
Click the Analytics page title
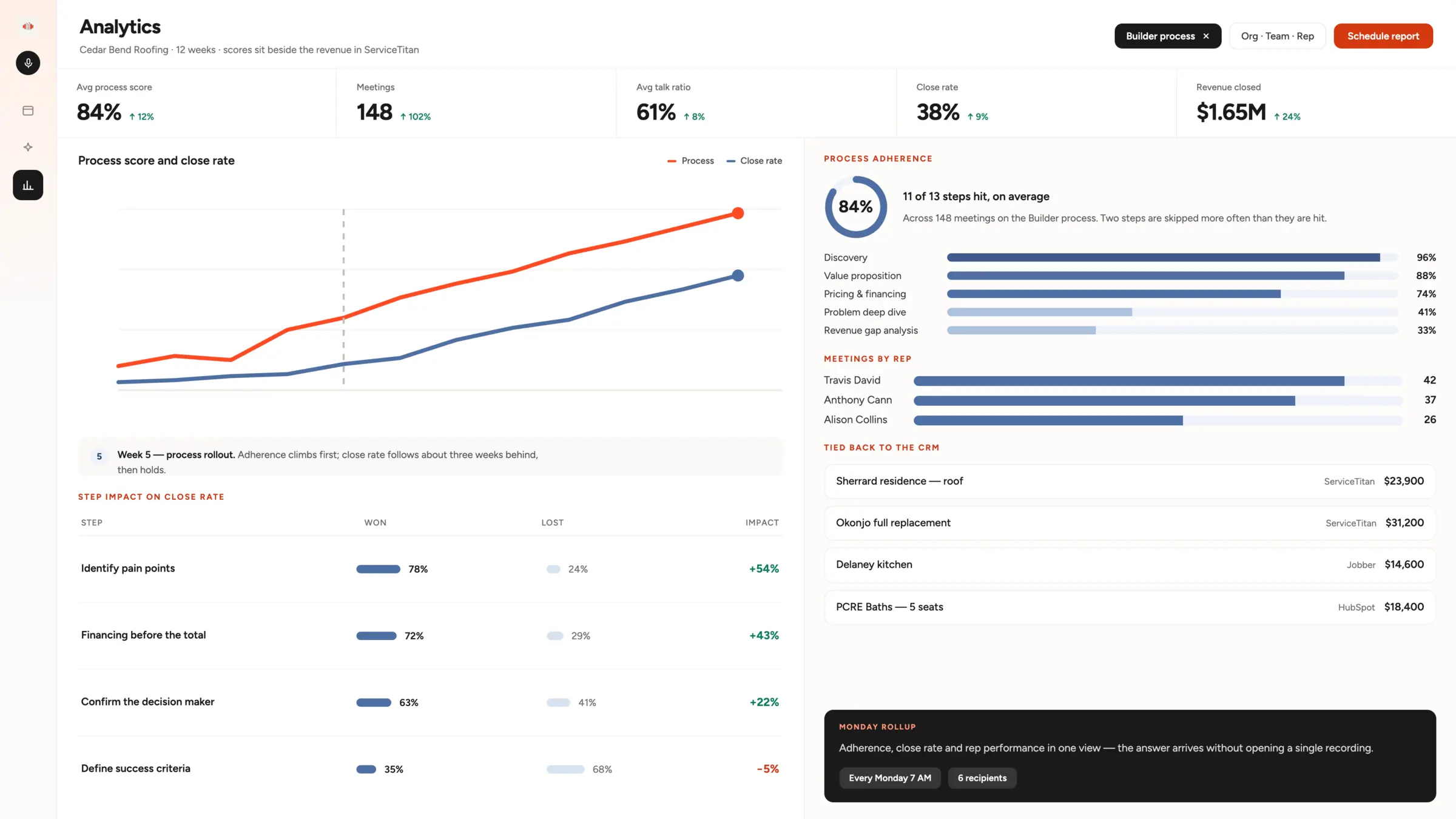point(120,27)
